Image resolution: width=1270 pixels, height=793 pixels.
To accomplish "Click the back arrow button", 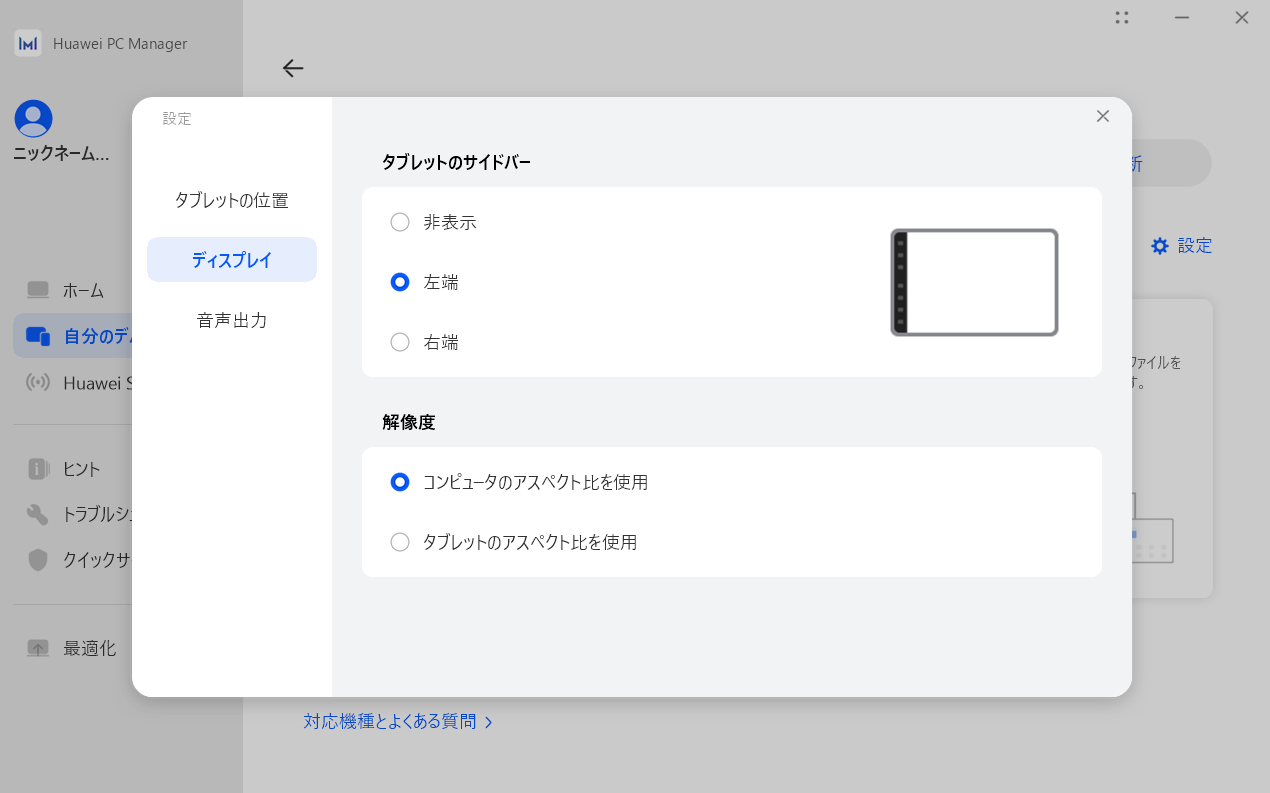I will click(292, 68).
